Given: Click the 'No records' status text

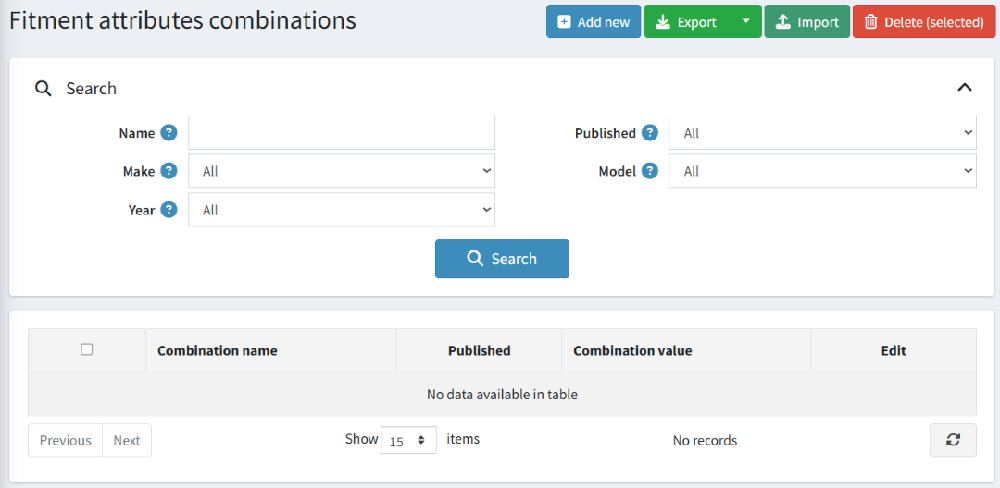Looking at the screenshot, I should point(705,440).
